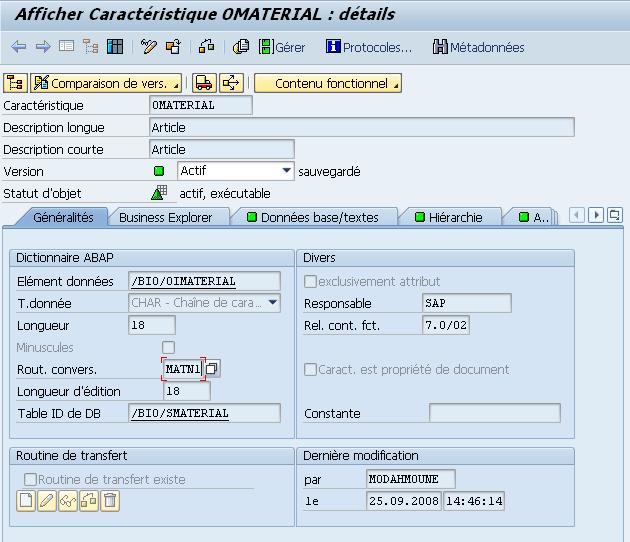The image size is (630, 542).
Task: Switch to the Business Explorer tab
Action: pos(165,217)
